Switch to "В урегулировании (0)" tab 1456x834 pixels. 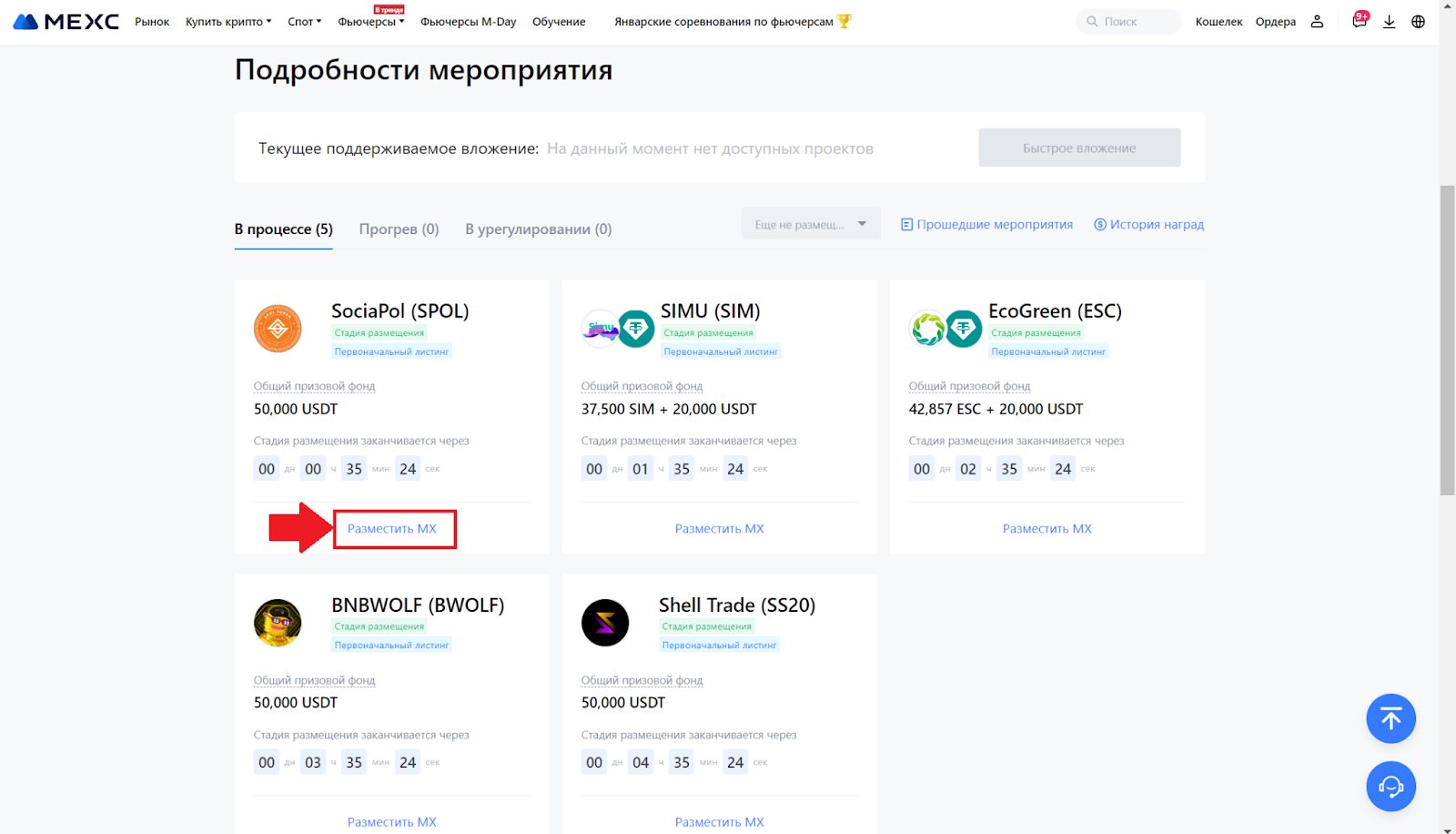coord(538,229)
